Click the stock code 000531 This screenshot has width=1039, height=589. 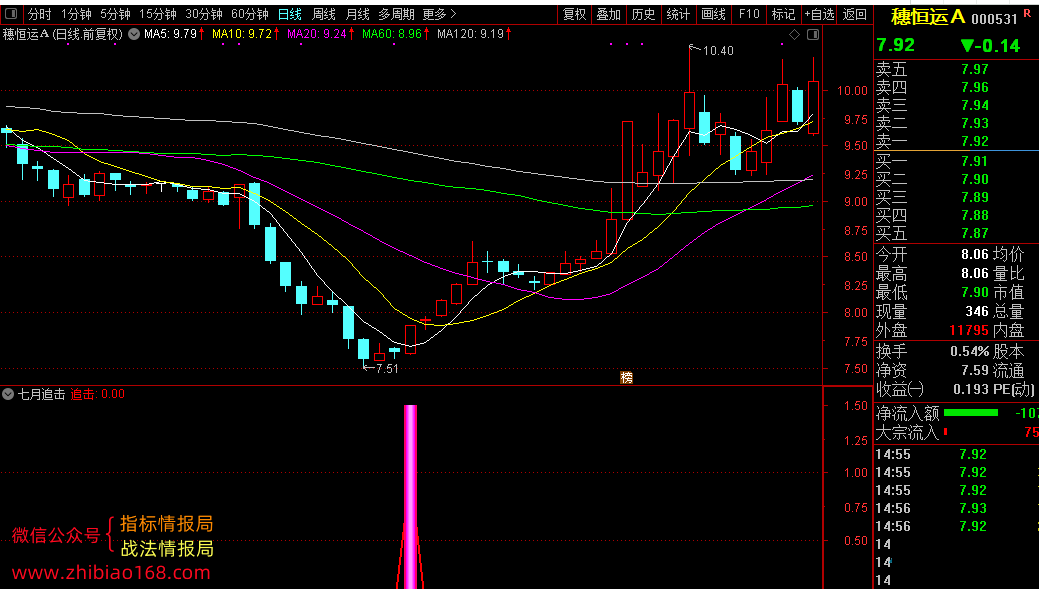[x=994, y=19]
